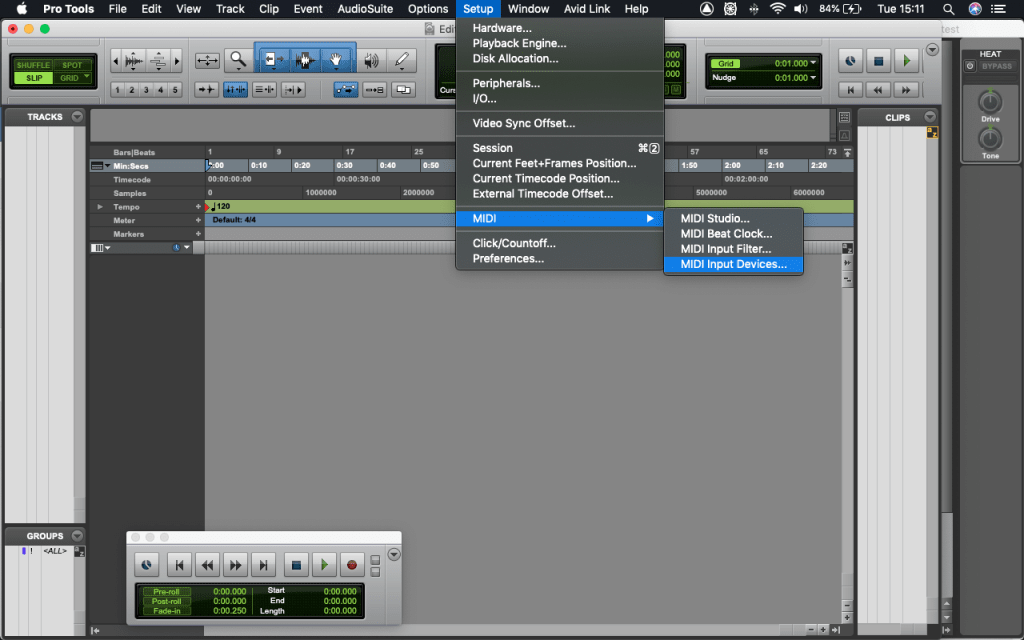Image resolution: width=1024 pixels, height=640 pixels.
Task: Open the AudioSuite menu
Action: (365, 8)
